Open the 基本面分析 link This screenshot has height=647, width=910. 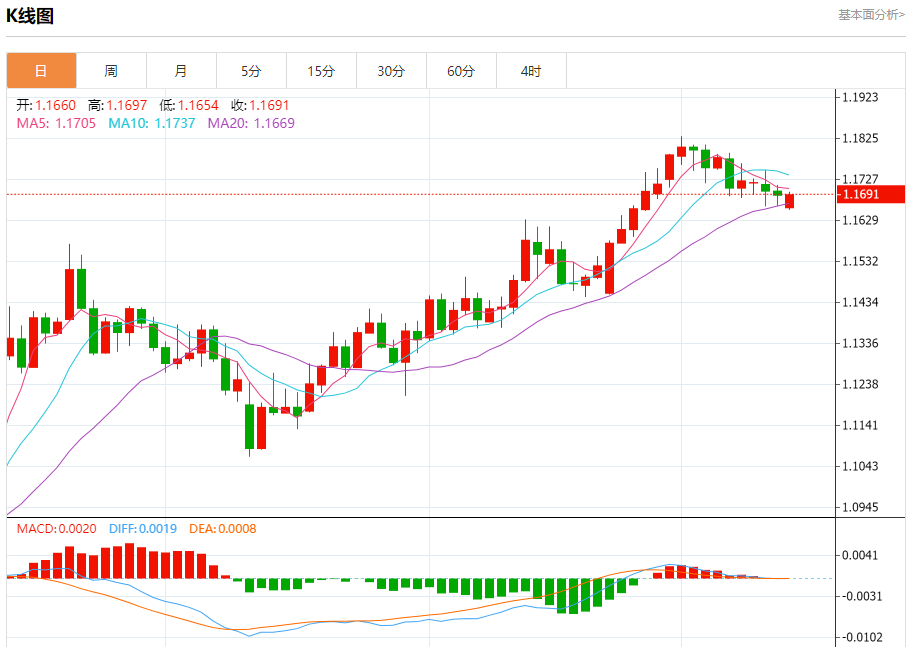pos(871,15)
